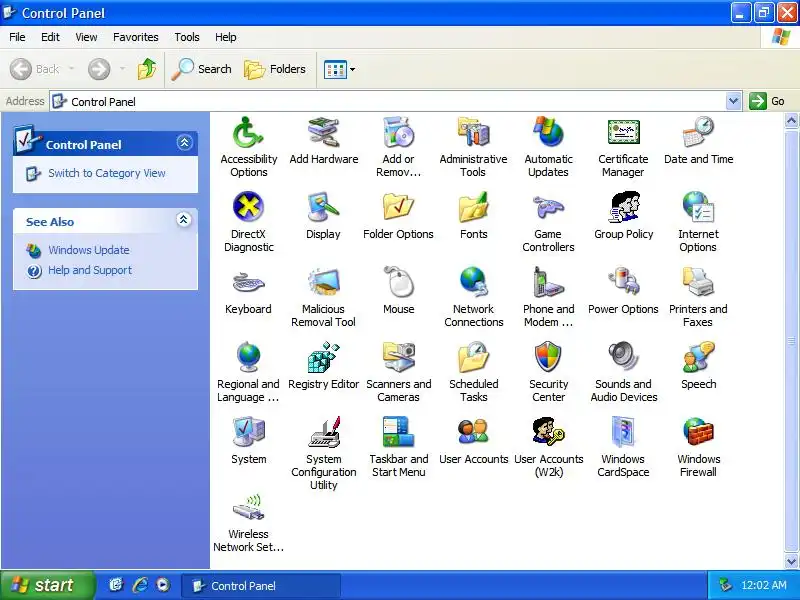
Task: Open the System properties icon
Action: point(248,433)
